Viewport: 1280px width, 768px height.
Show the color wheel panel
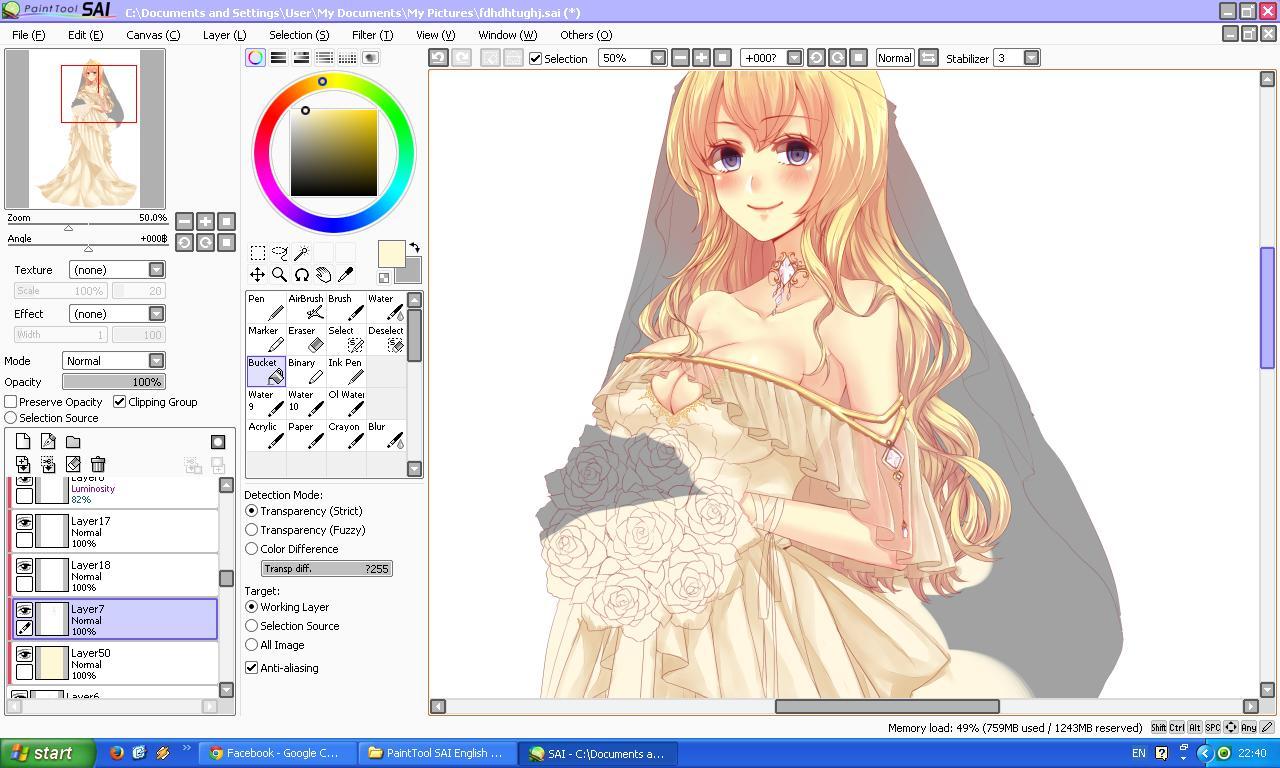pos(255,58)
